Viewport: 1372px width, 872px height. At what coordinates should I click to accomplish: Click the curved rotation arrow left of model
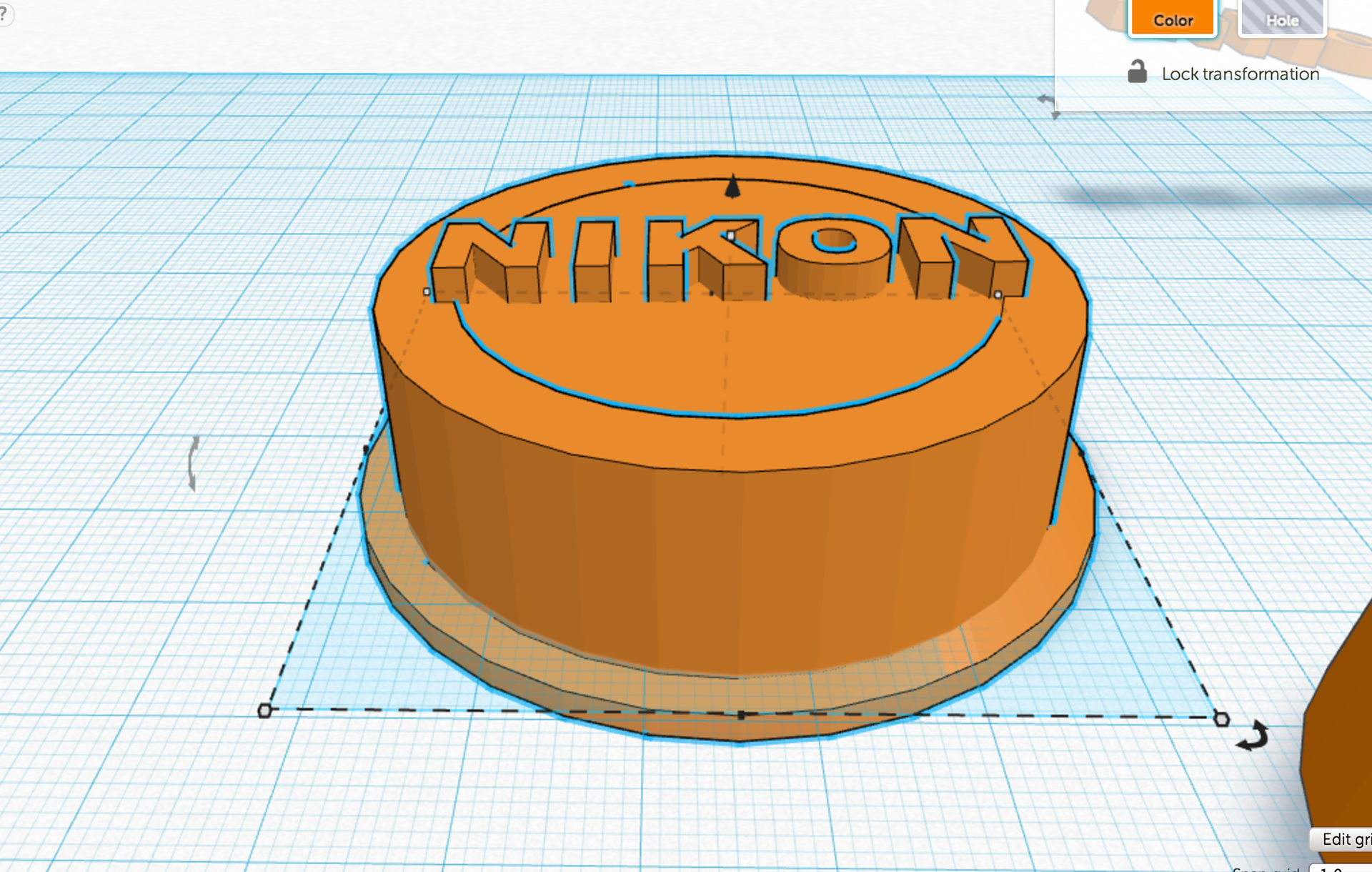(x=193, y=463)
